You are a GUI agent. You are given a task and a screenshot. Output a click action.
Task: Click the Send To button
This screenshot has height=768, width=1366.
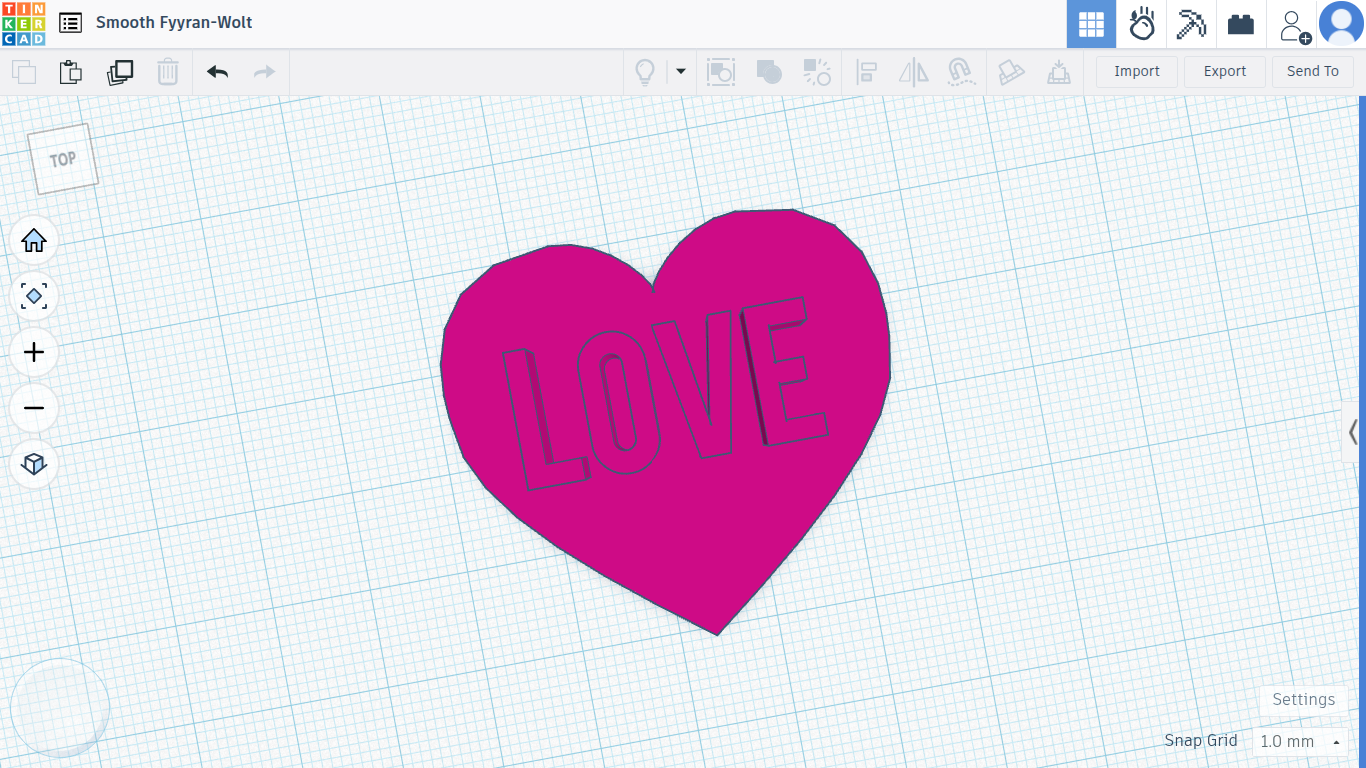[x=1313, y=72]
